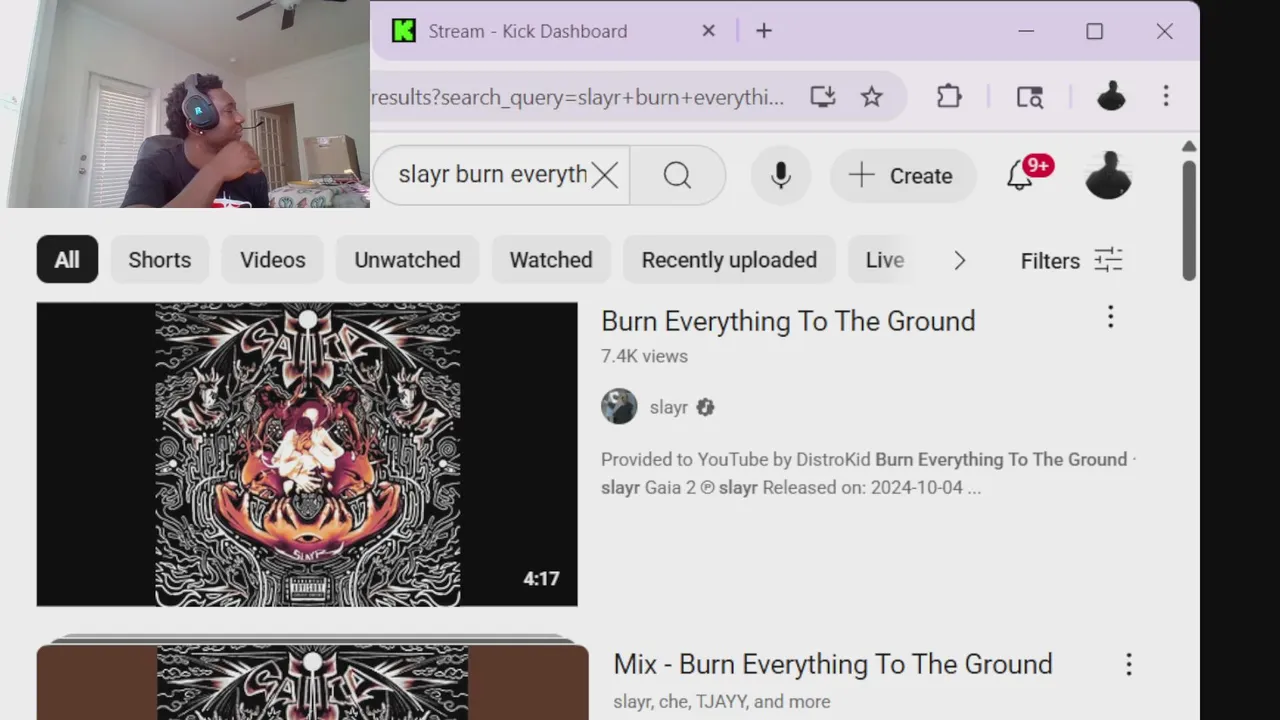Screen dimensions: 1280x720
Task: Start voice search with the microphone
Action: click(x=781, y=176)
